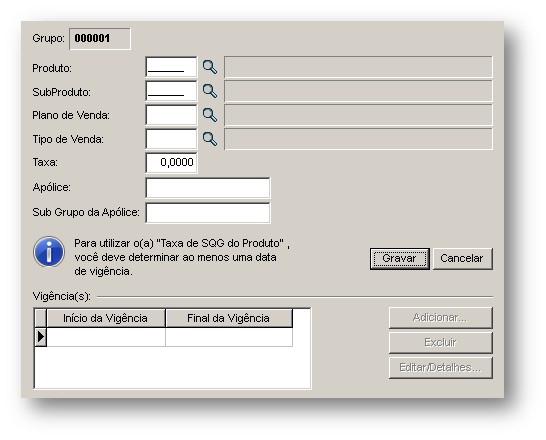Focus the Plano de Venda code field
Image resolution: width=546 pixels, height=440 pixels.
pyautogui.click(x=171, y=115)
